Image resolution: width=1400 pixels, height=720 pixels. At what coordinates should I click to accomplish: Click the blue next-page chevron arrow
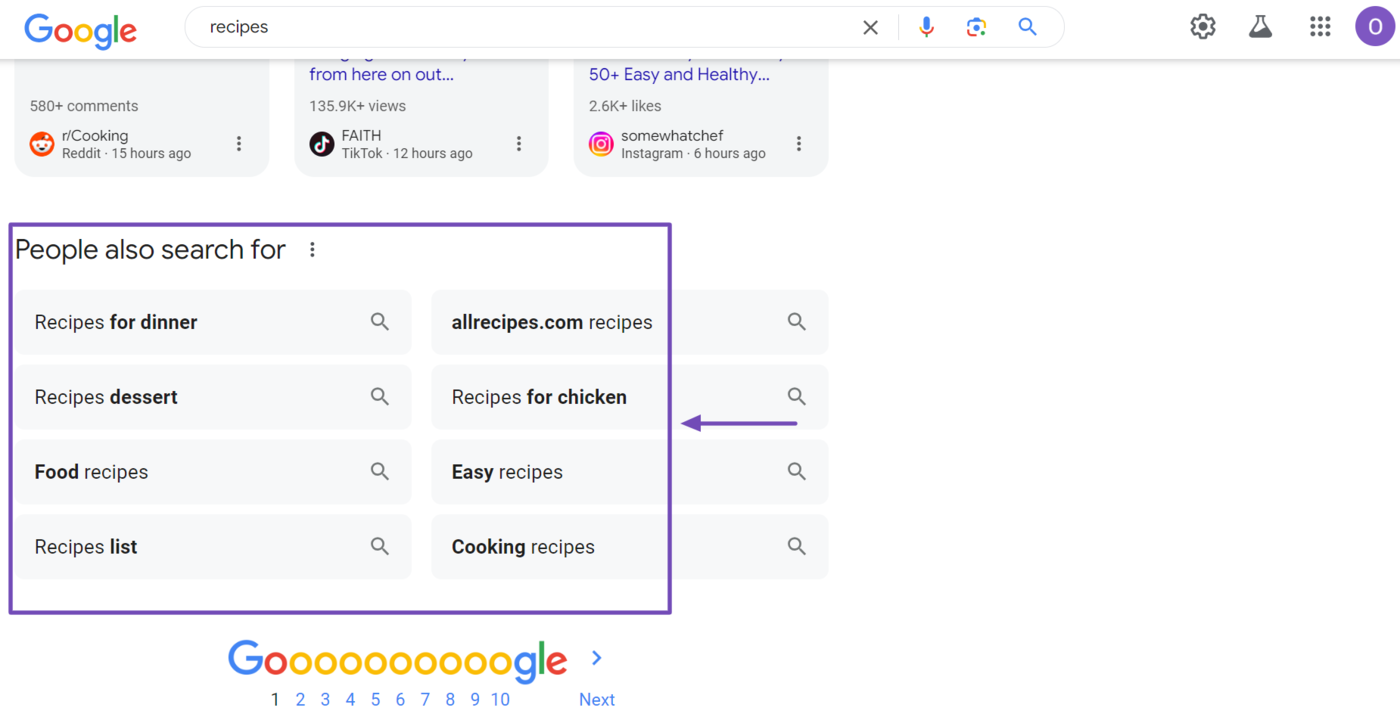click(597, 658)
